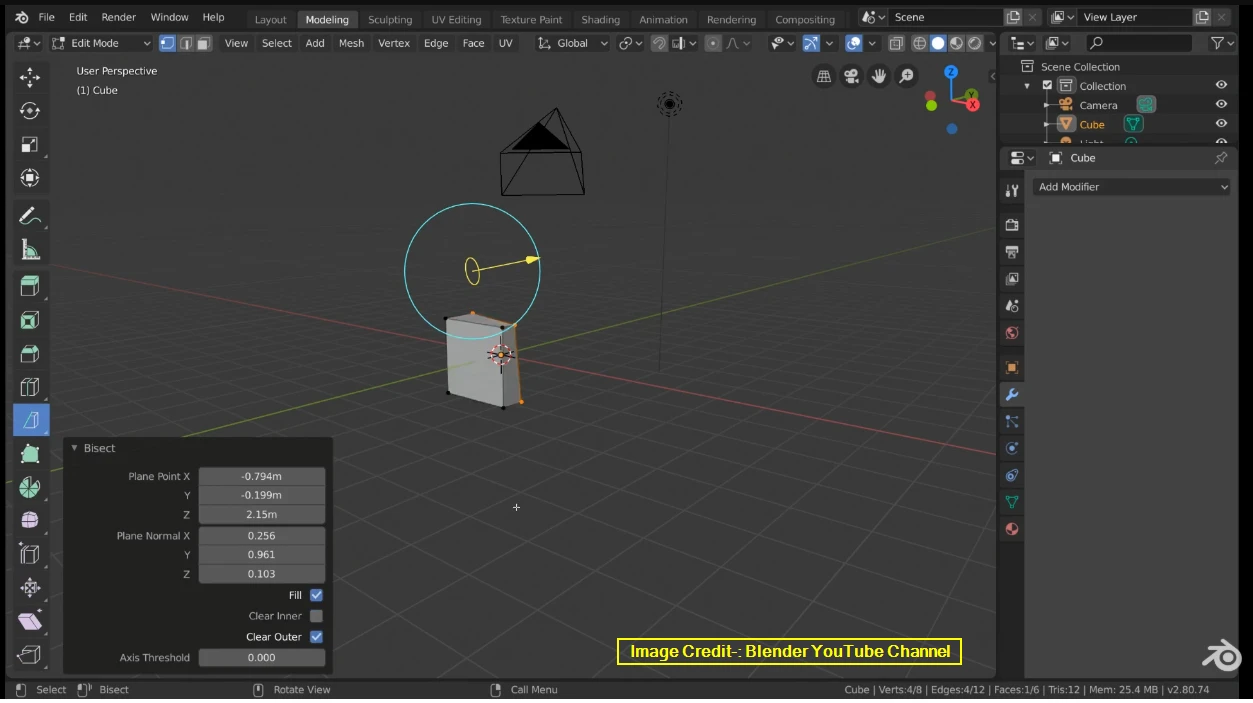Click the viewport pan hand icon
This screenshot has width=1253, height=703.
click(879, 76)
